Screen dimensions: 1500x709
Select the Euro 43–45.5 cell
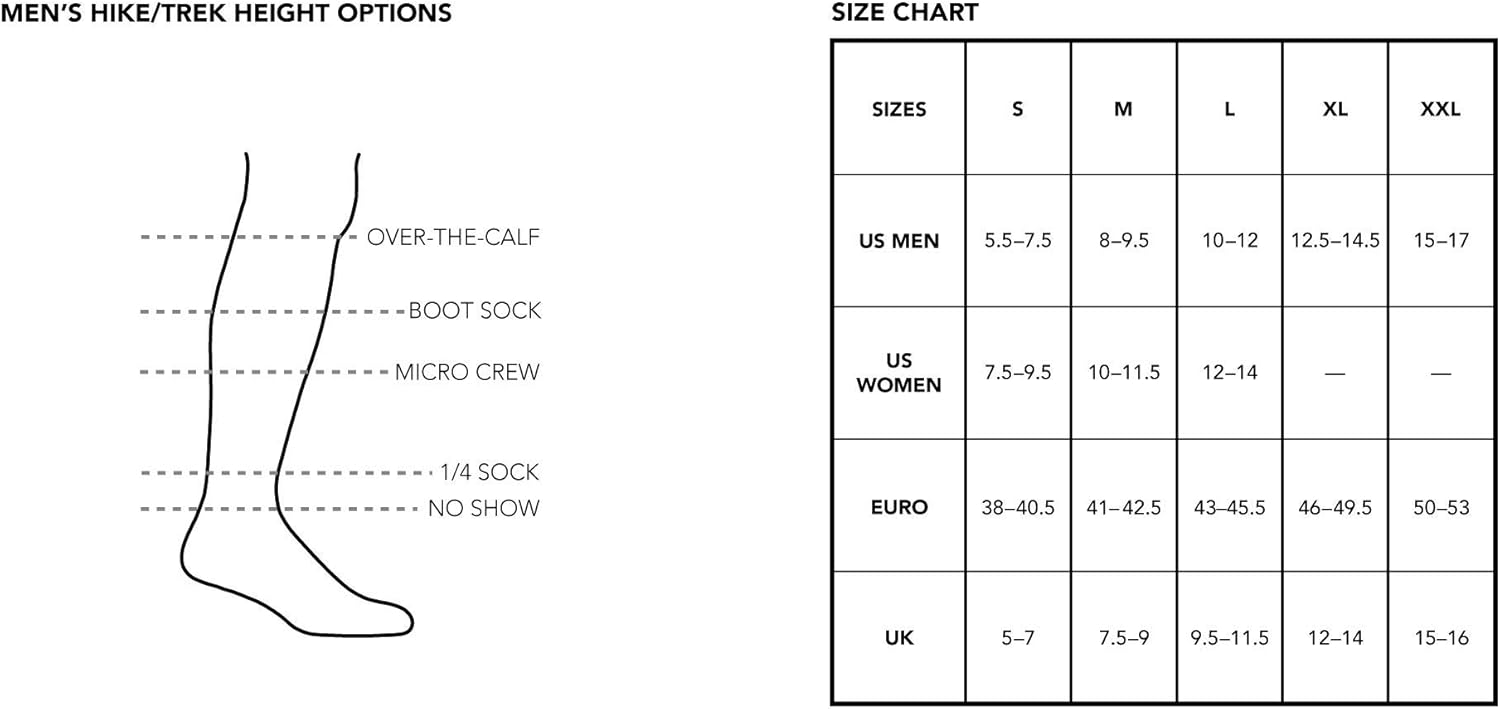coord(1229,507)
